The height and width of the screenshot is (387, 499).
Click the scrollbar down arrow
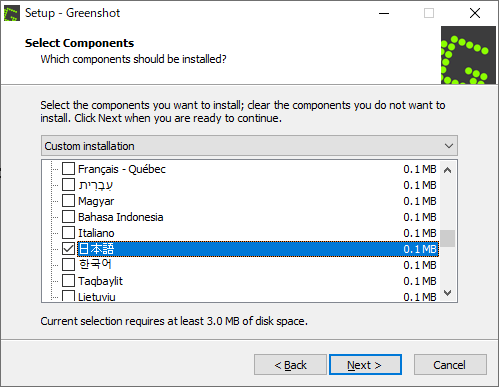pyautogui.click(x=448, y=293)
